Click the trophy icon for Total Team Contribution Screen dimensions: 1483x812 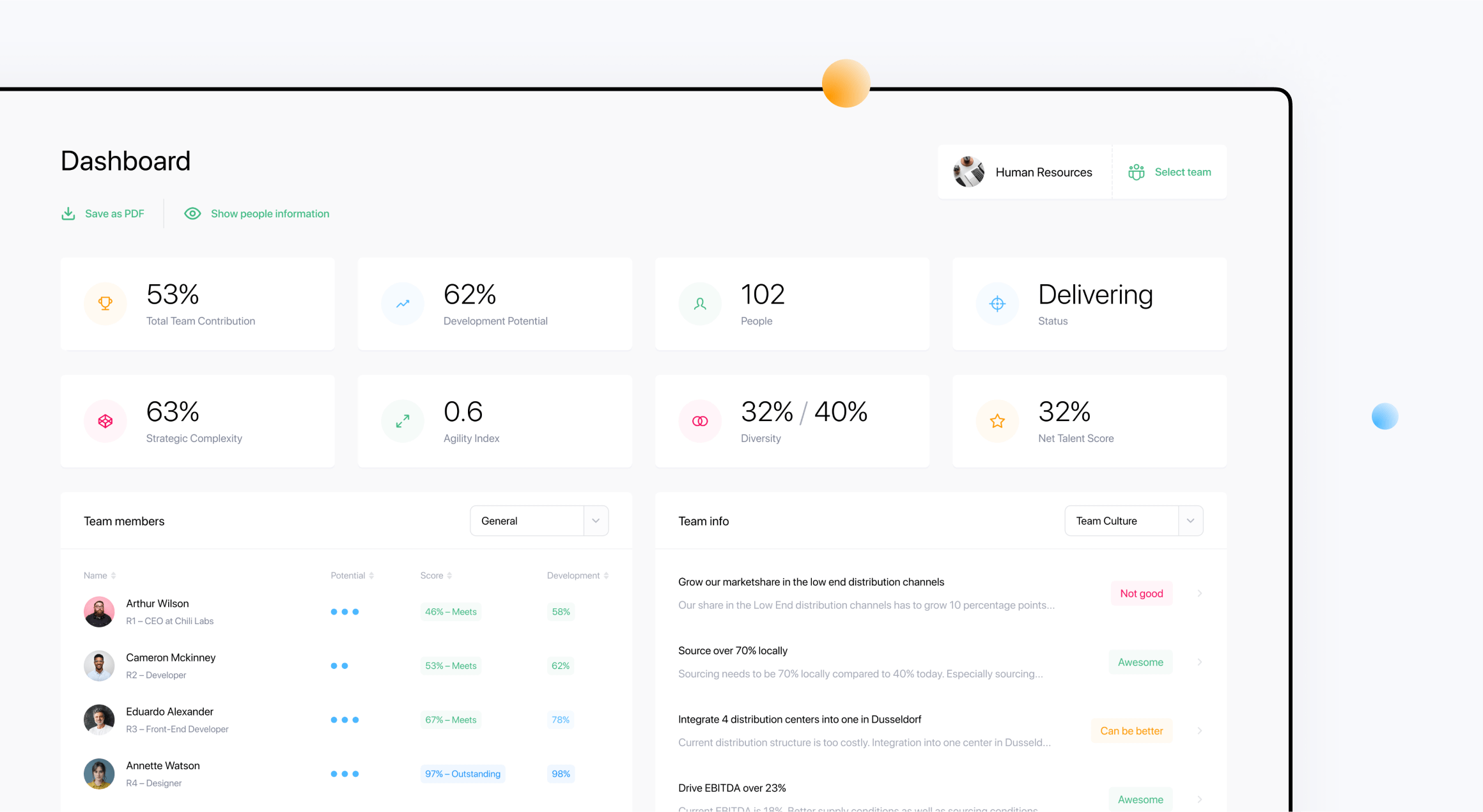(x=105, y=303)
